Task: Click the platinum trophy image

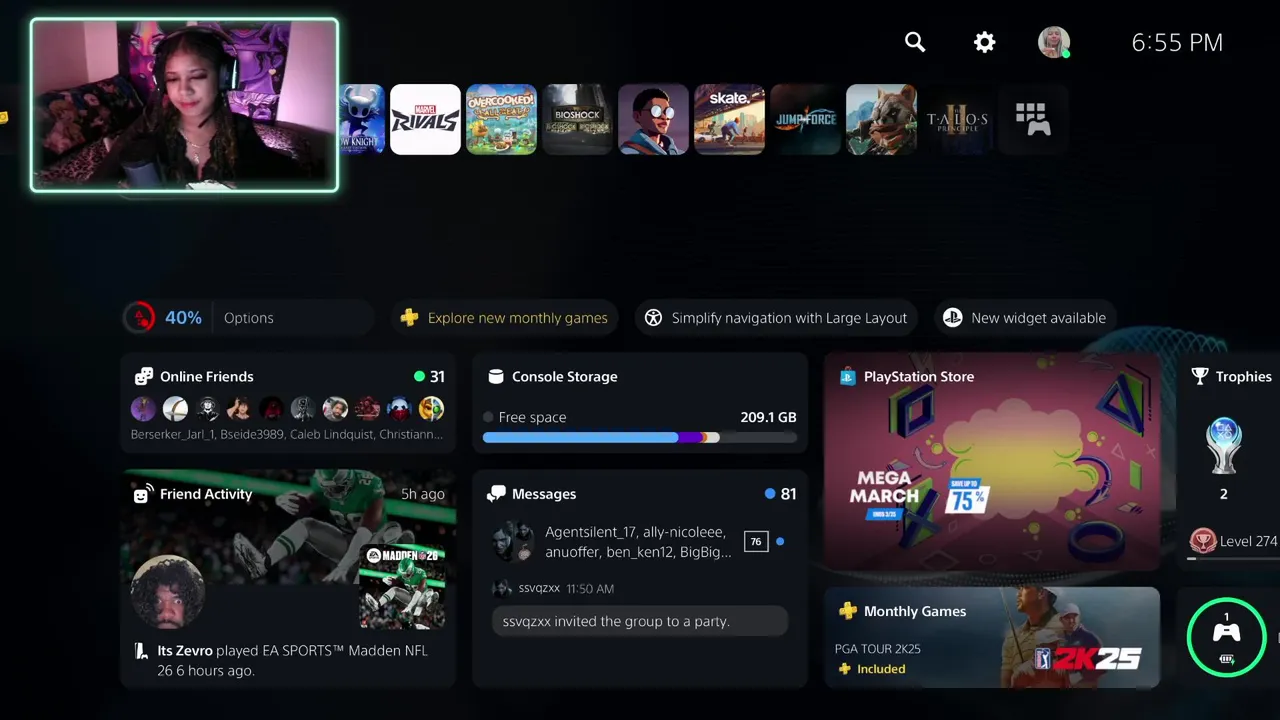Action: [1224, 447]
